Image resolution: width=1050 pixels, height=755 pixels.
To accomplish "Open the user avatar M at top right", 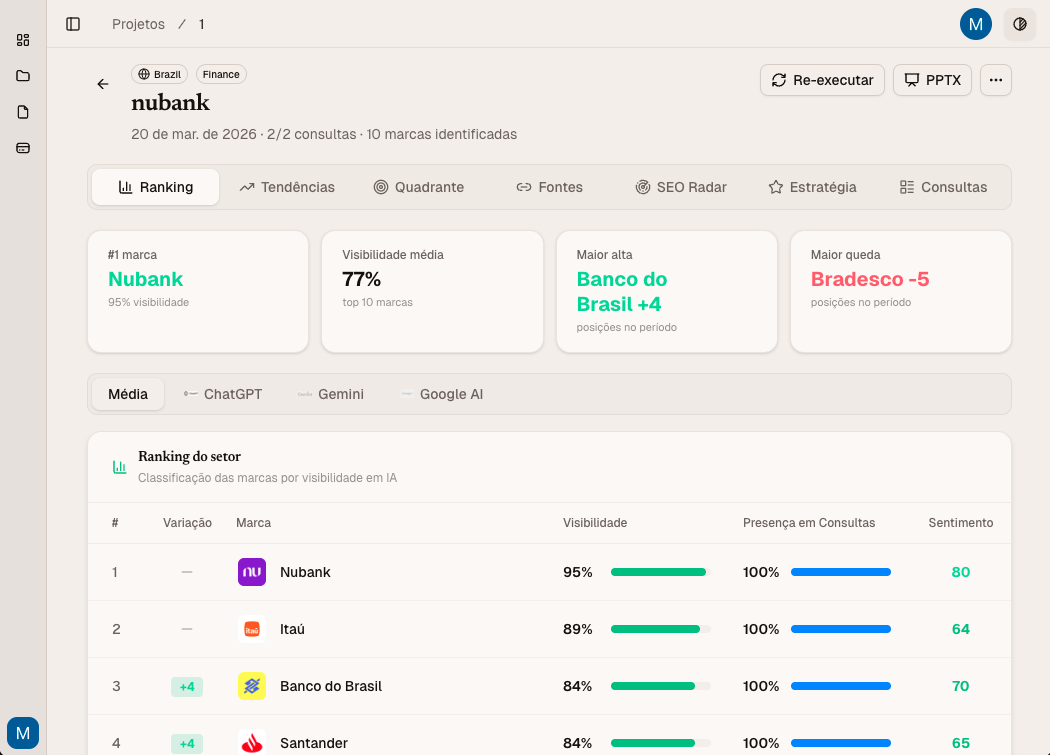I will point(975,24).
